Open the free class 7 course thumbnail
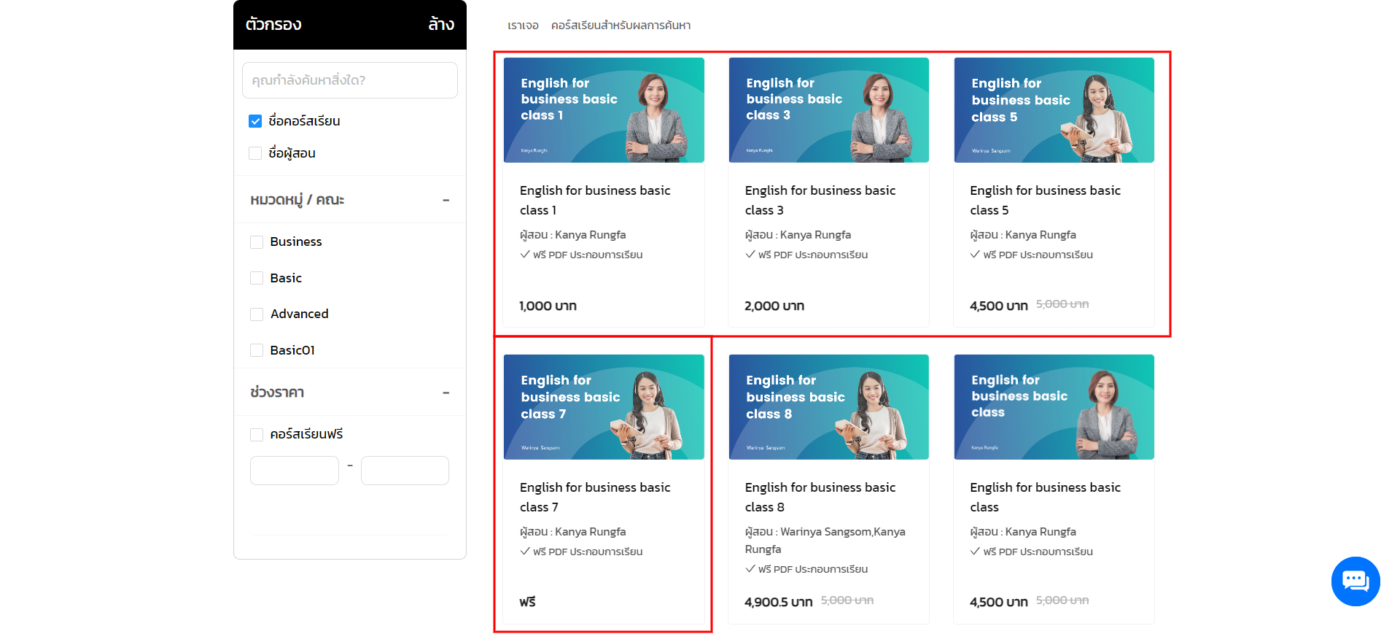Screen dimensions: 1400x634 pyautogui.click(x=603, y=407)
